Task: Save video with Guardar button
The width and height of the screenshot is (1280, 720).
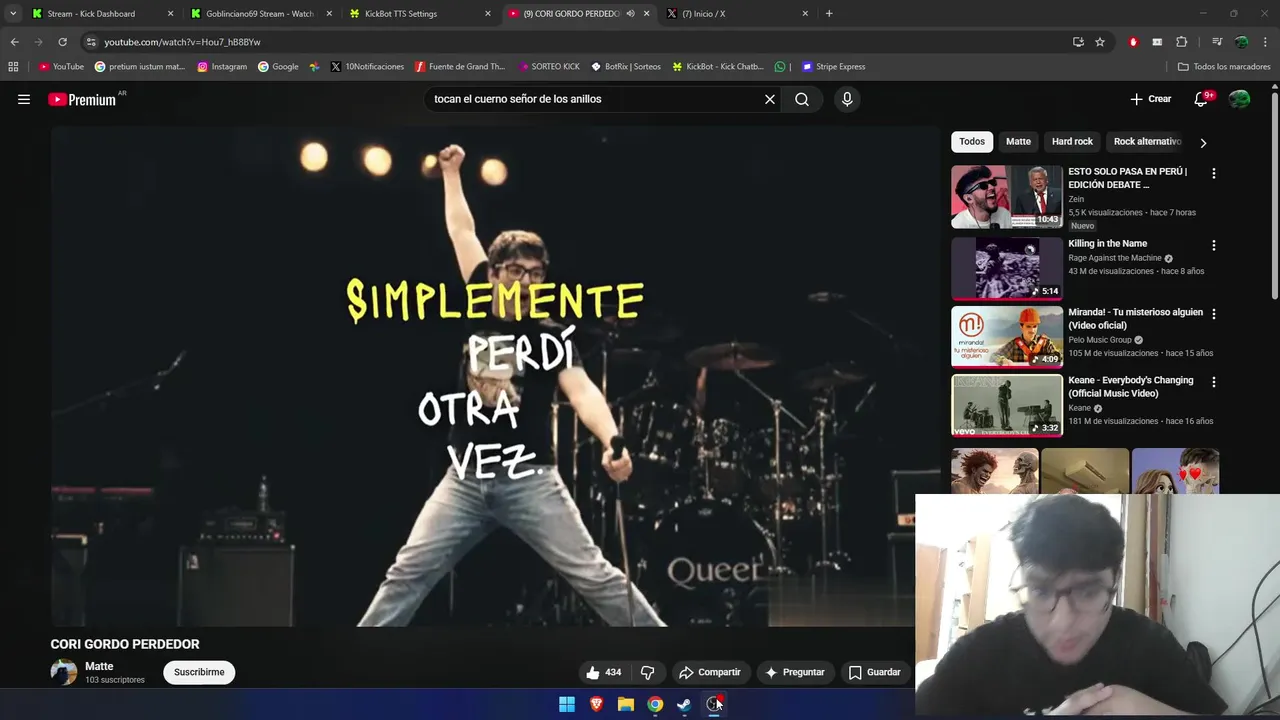Action: point(875,672)
